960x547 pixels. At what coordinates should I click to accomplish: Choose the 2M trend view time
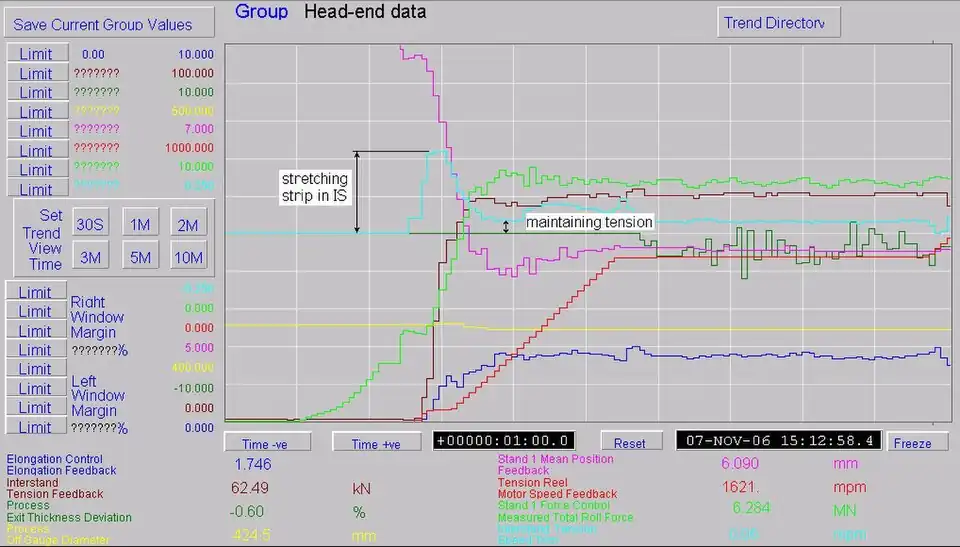188,224
